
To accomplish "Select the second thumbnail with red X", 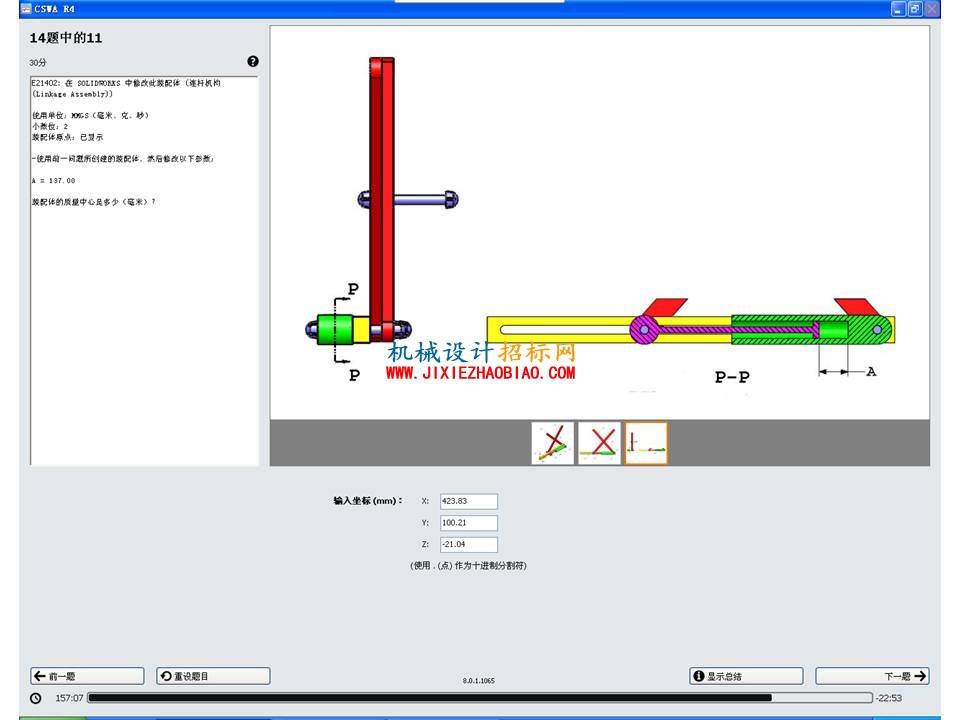I will 599,443.
